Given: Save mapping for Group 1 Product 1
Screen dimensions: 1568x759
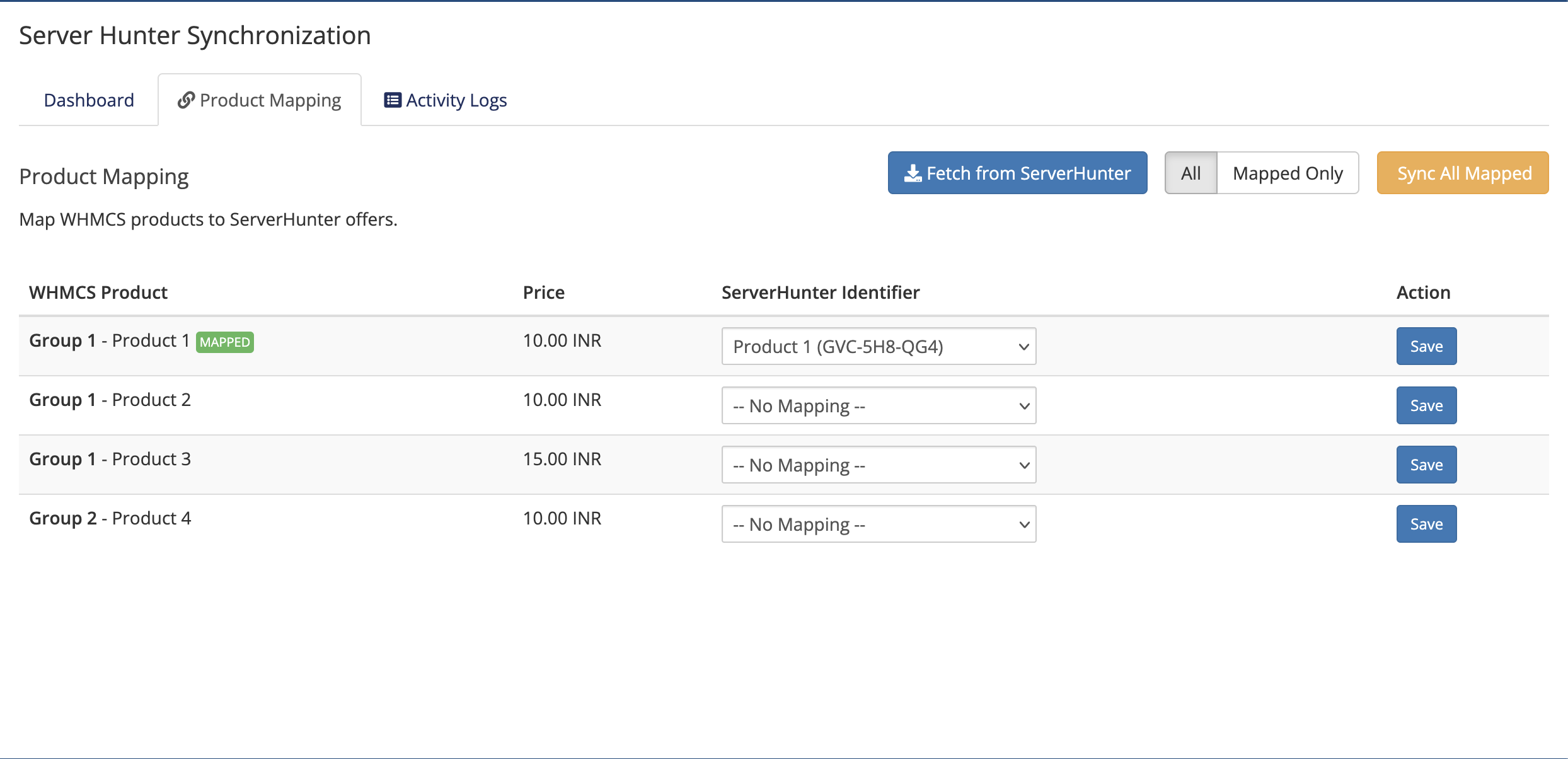Looking at the screenshot, I should coord(1426,346).
